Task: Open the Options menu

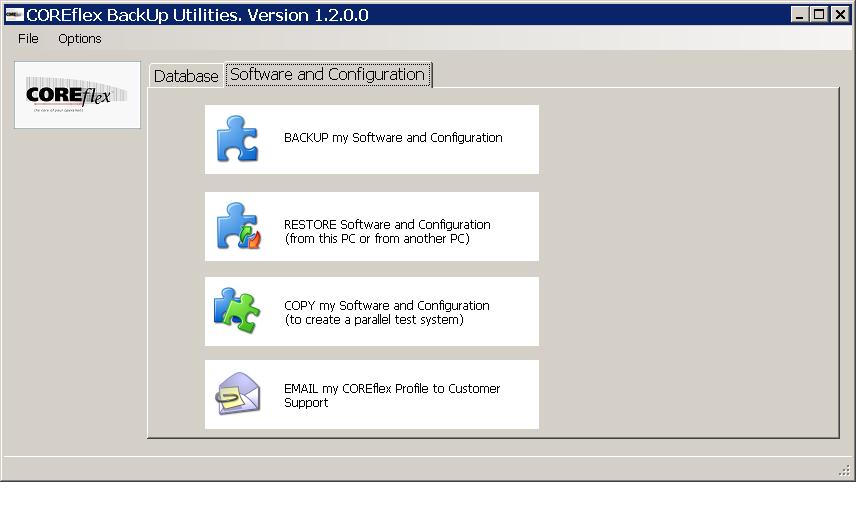Action: (x=80, y=39)
